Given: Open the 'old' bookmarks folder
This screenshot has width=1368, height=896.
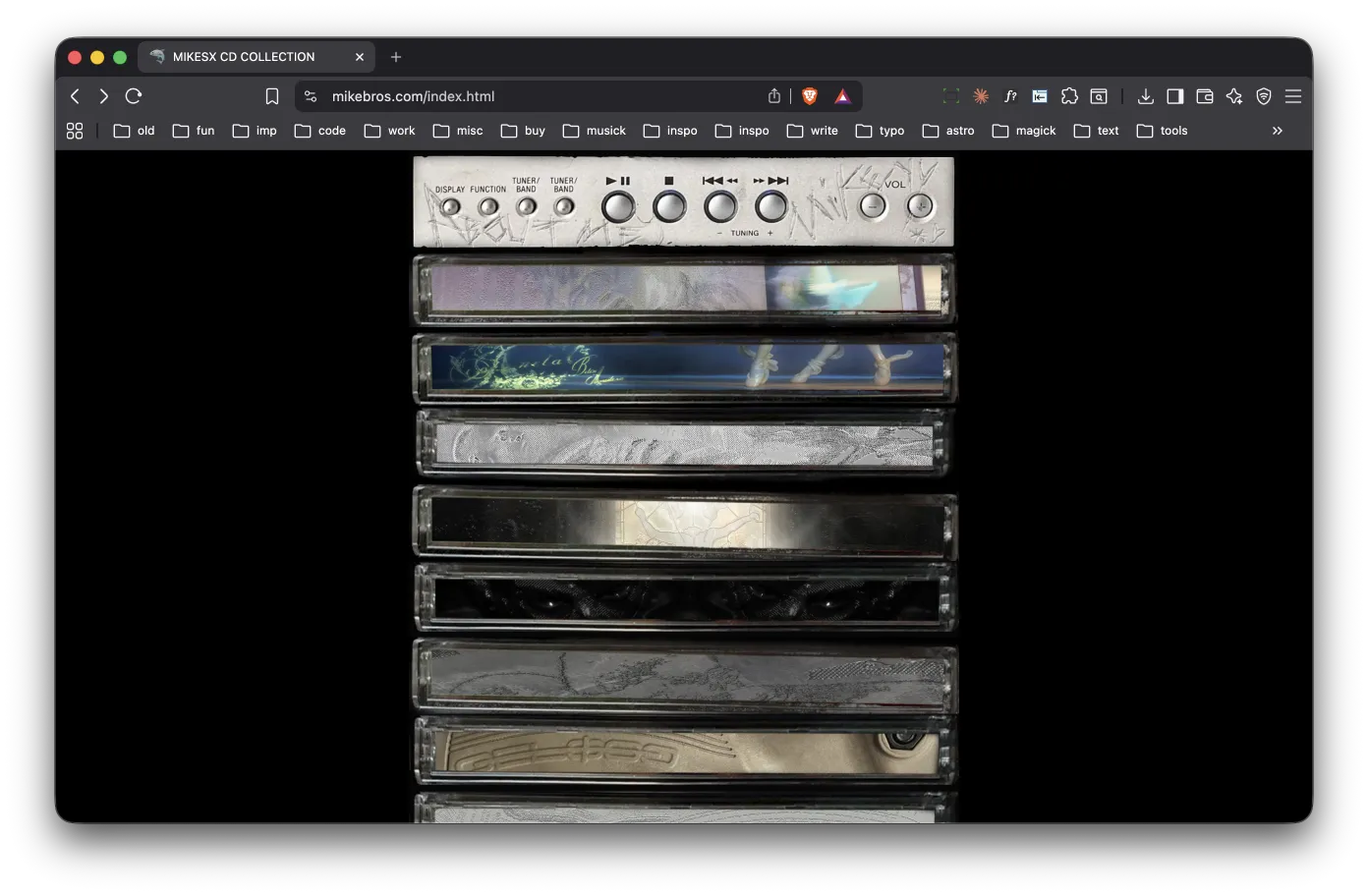Looking at the screenshot, I should coord(135,131).
